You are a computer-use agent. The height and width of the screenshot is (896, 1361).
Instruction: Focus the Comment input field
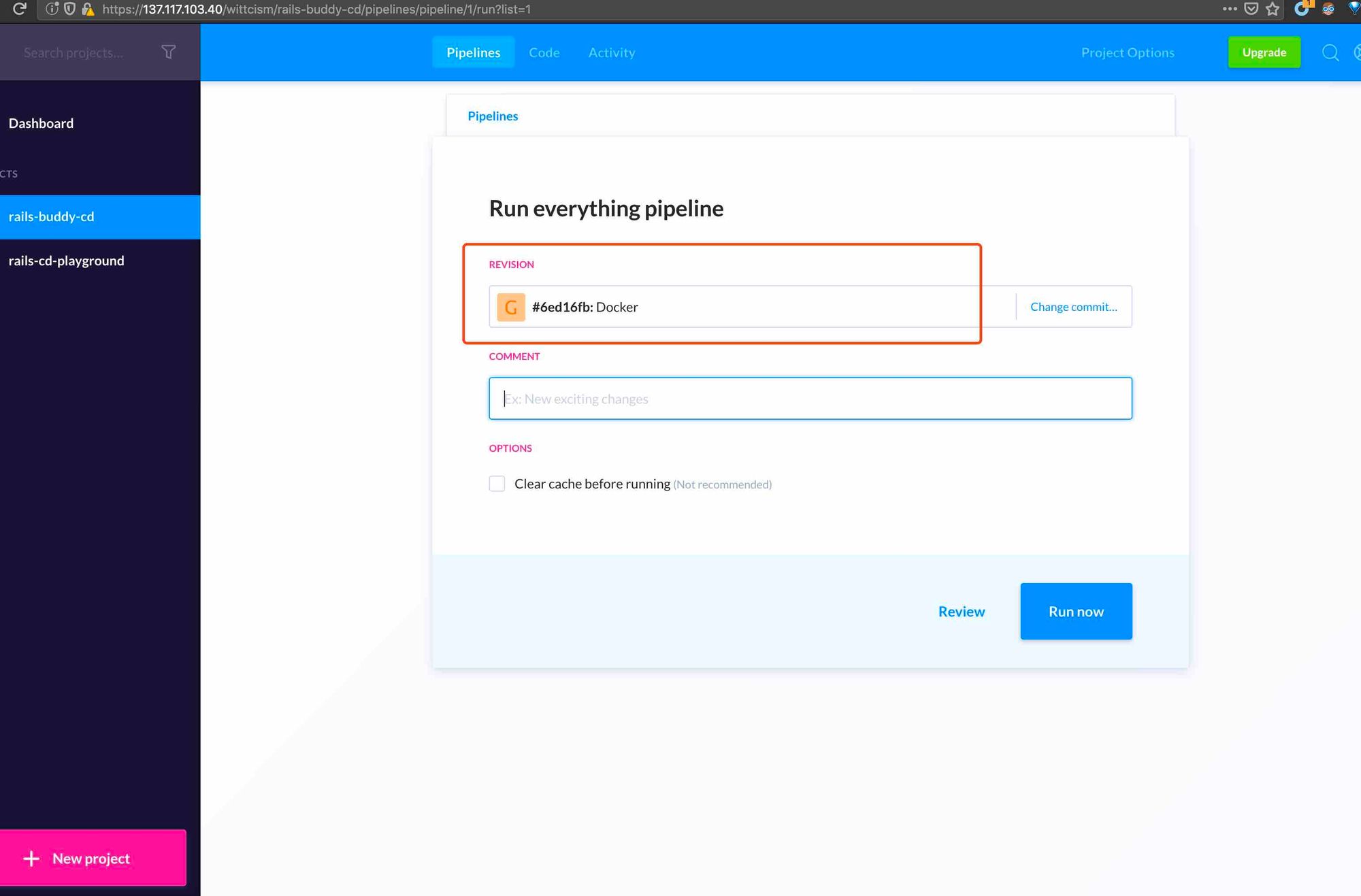(x=810, y=399)
